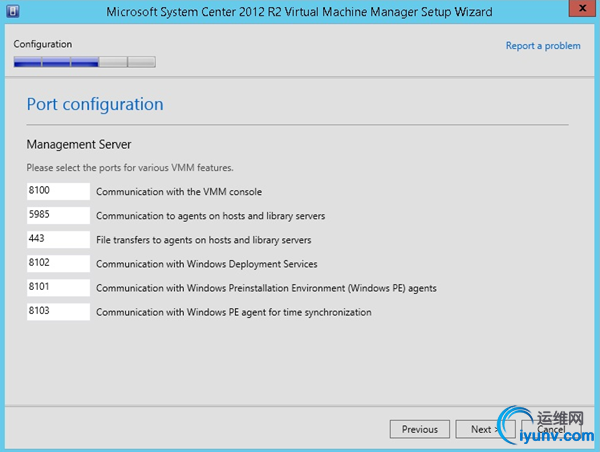Click the agents communication port field 5985
This screenshot has width=600, height=452.
(x=58, y=215)
